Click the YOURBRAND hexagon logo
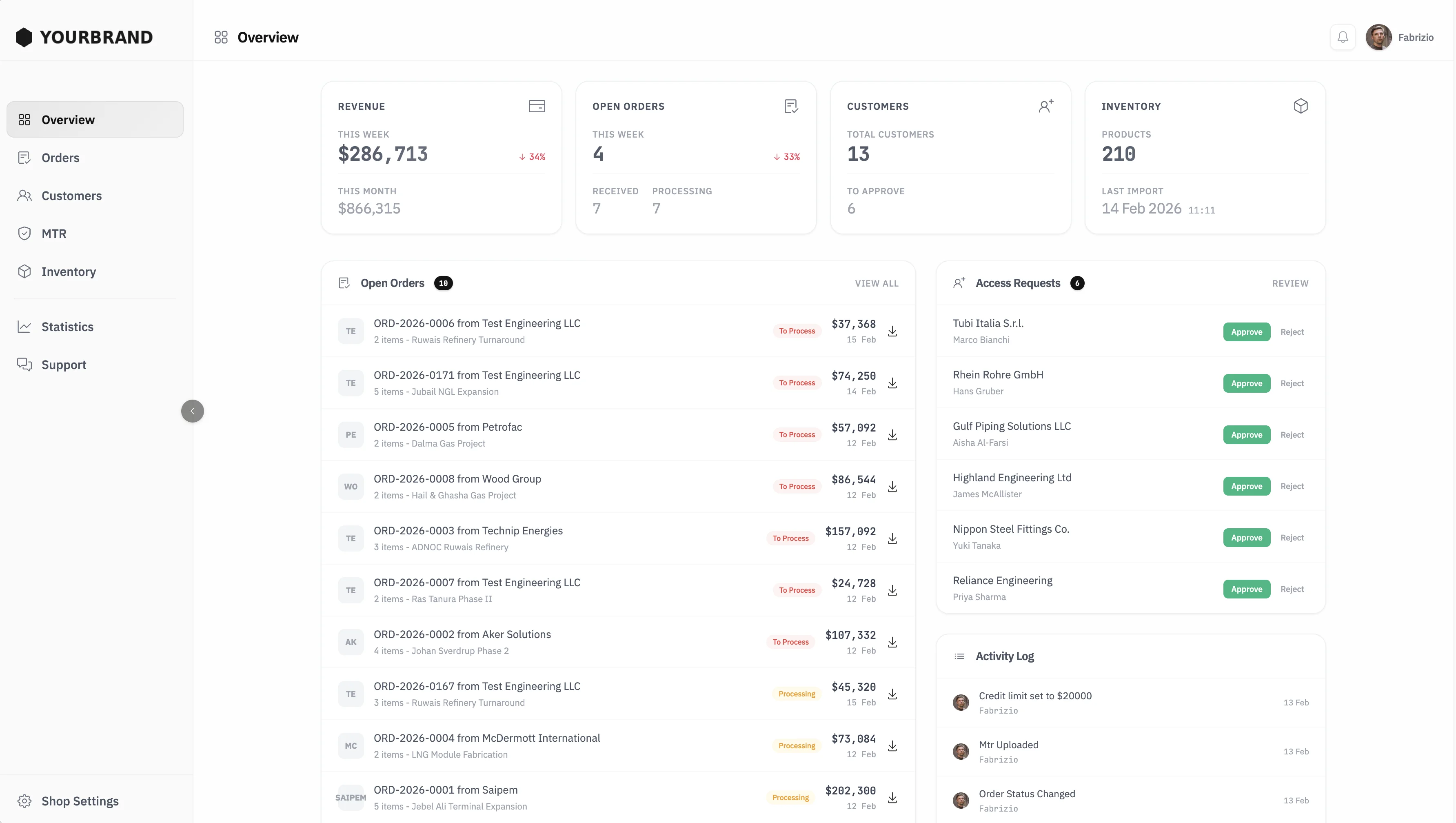Screen dimensions: 1456x823 [x=24, y=37]
